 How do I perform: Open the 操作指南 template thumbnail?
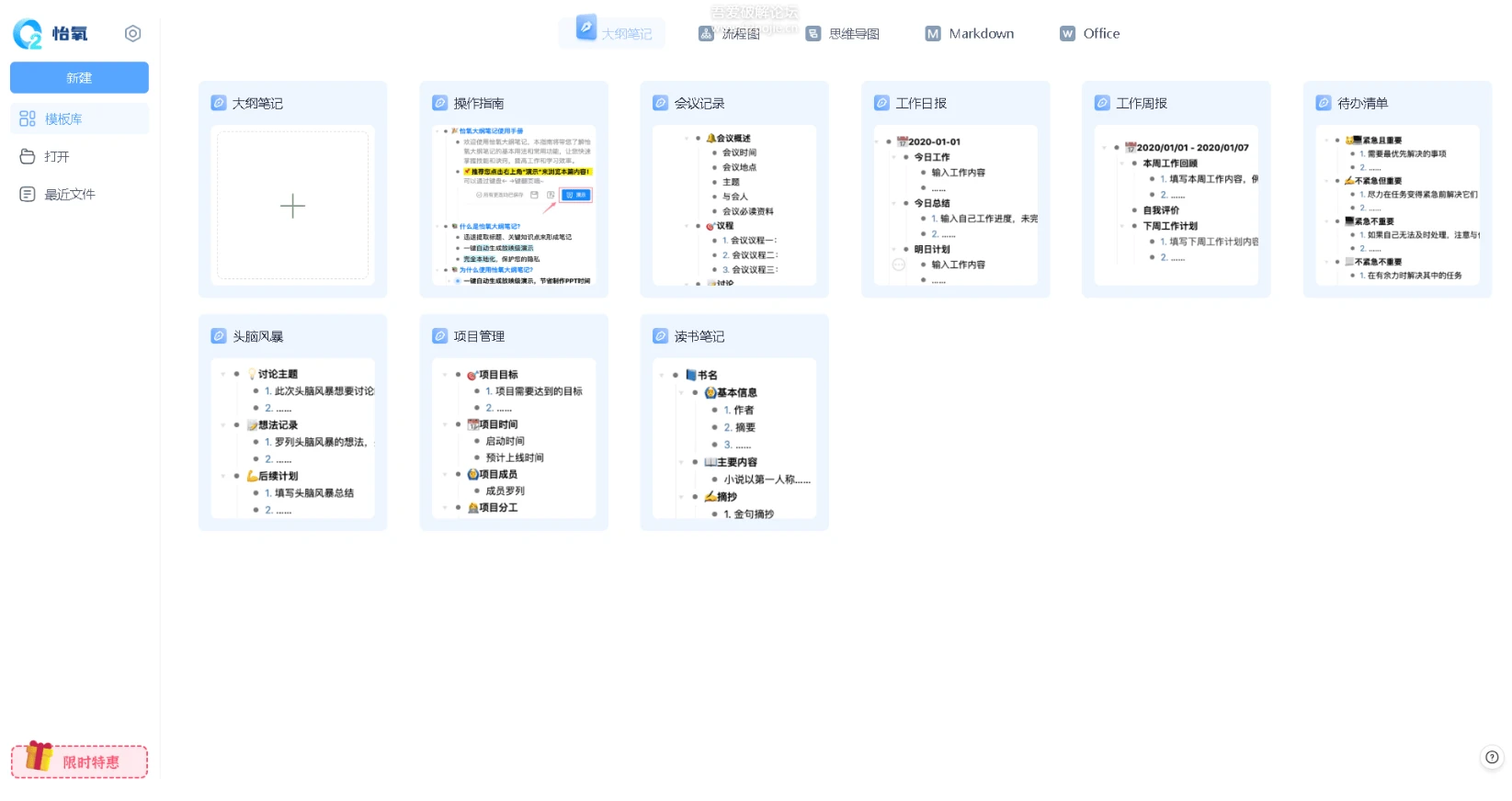(514, 205)
